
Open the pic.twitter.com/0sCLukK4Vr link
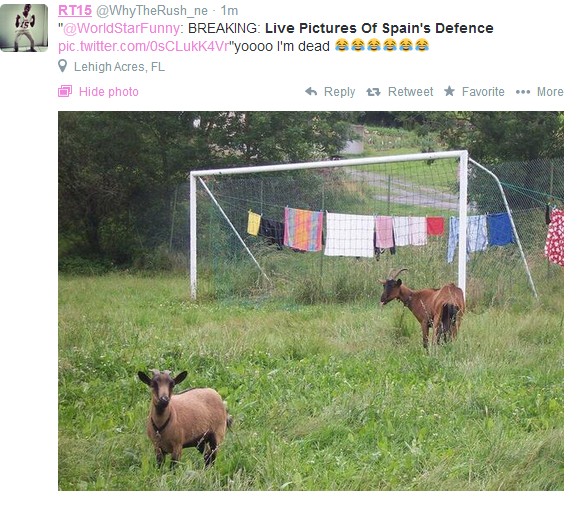[144, 46]
